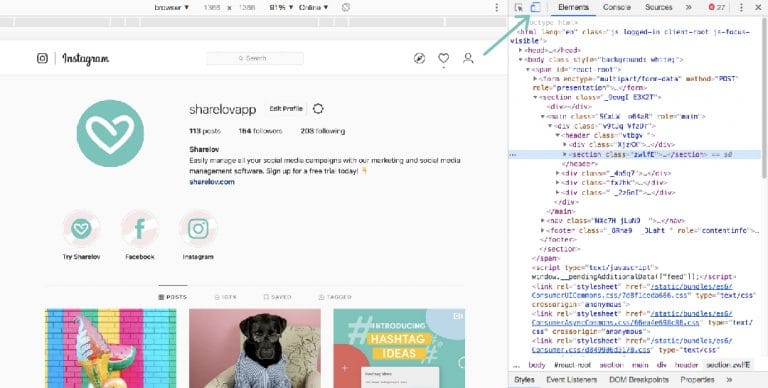
Task: Open the 113 posts count
Action: 205,131
